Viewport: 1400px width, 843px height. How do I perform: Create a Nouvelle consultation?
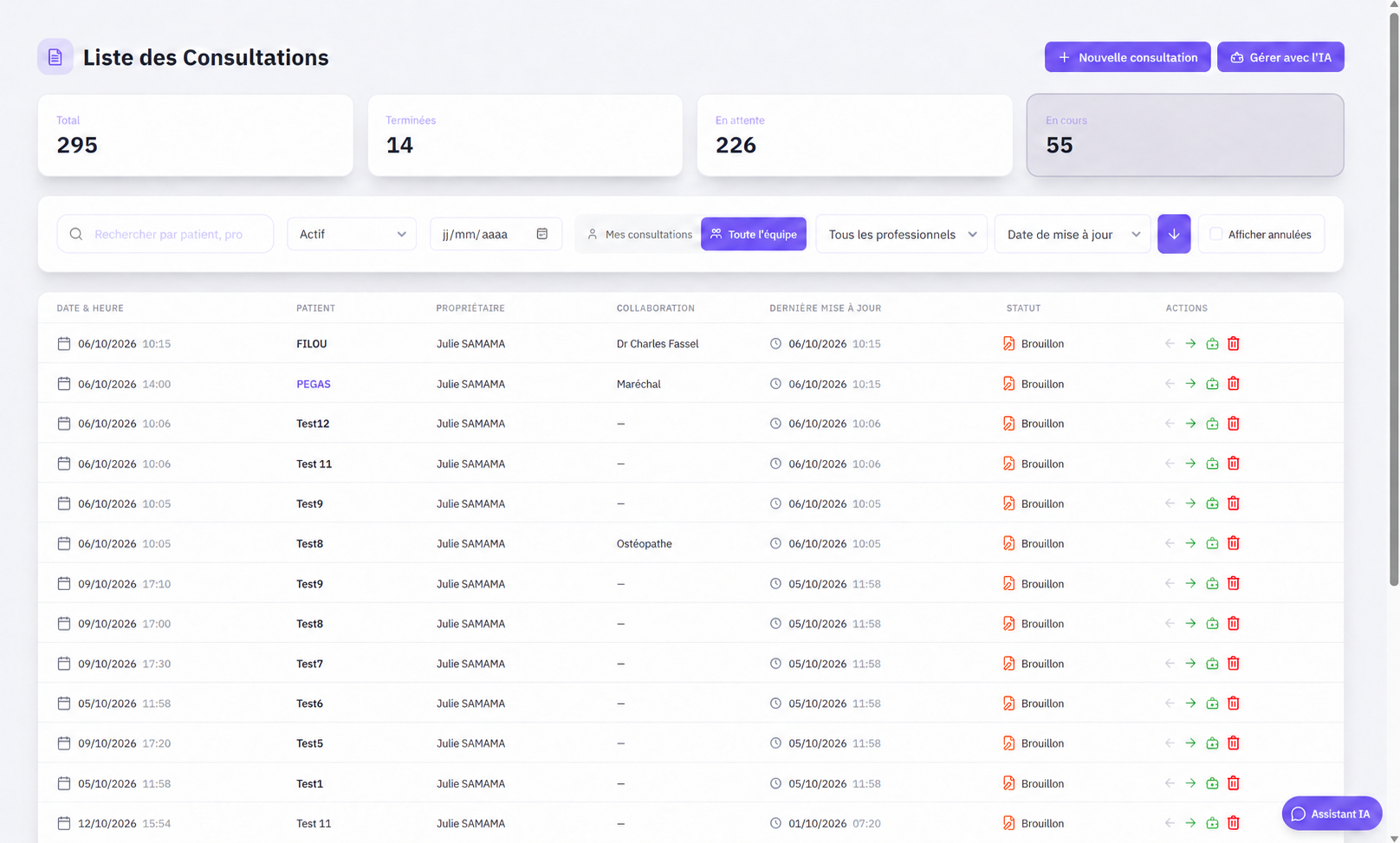1127,57
